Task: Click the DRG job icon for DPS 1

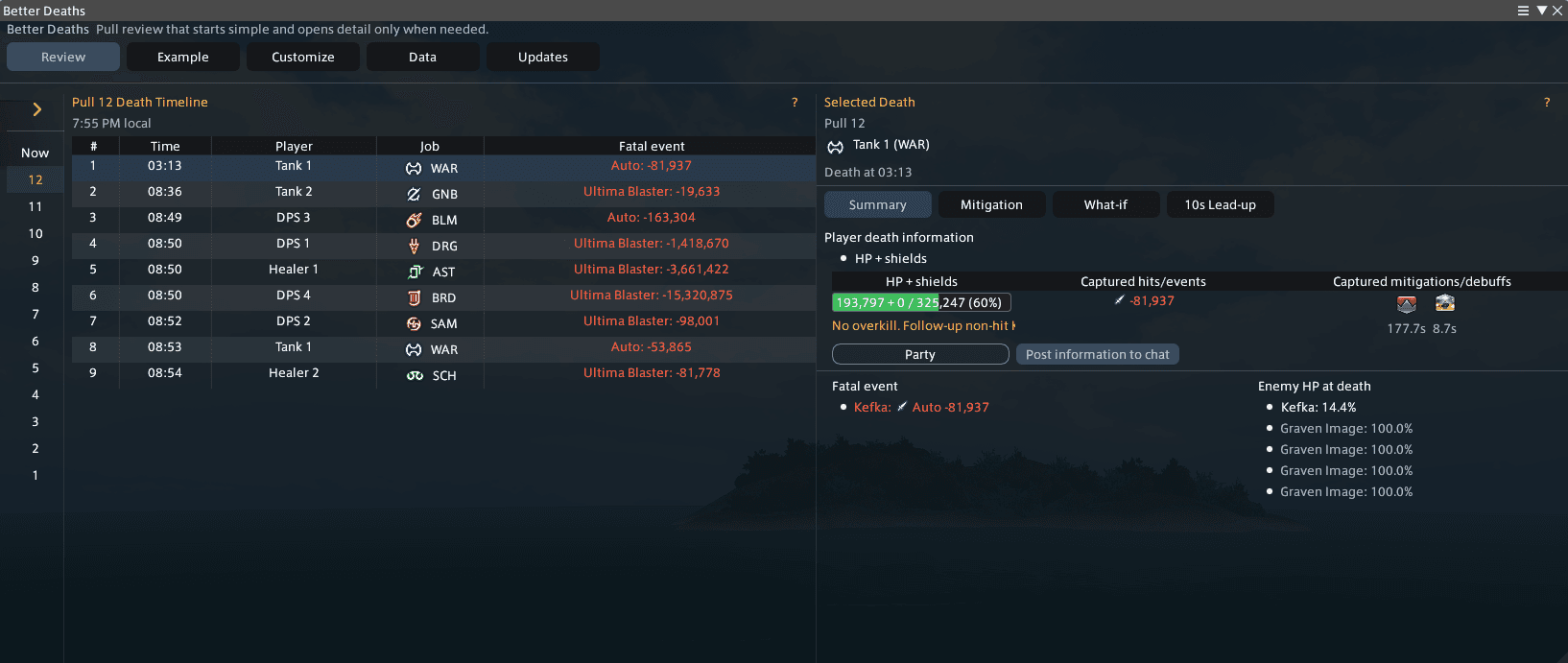Action: click(x=414, y=246)
